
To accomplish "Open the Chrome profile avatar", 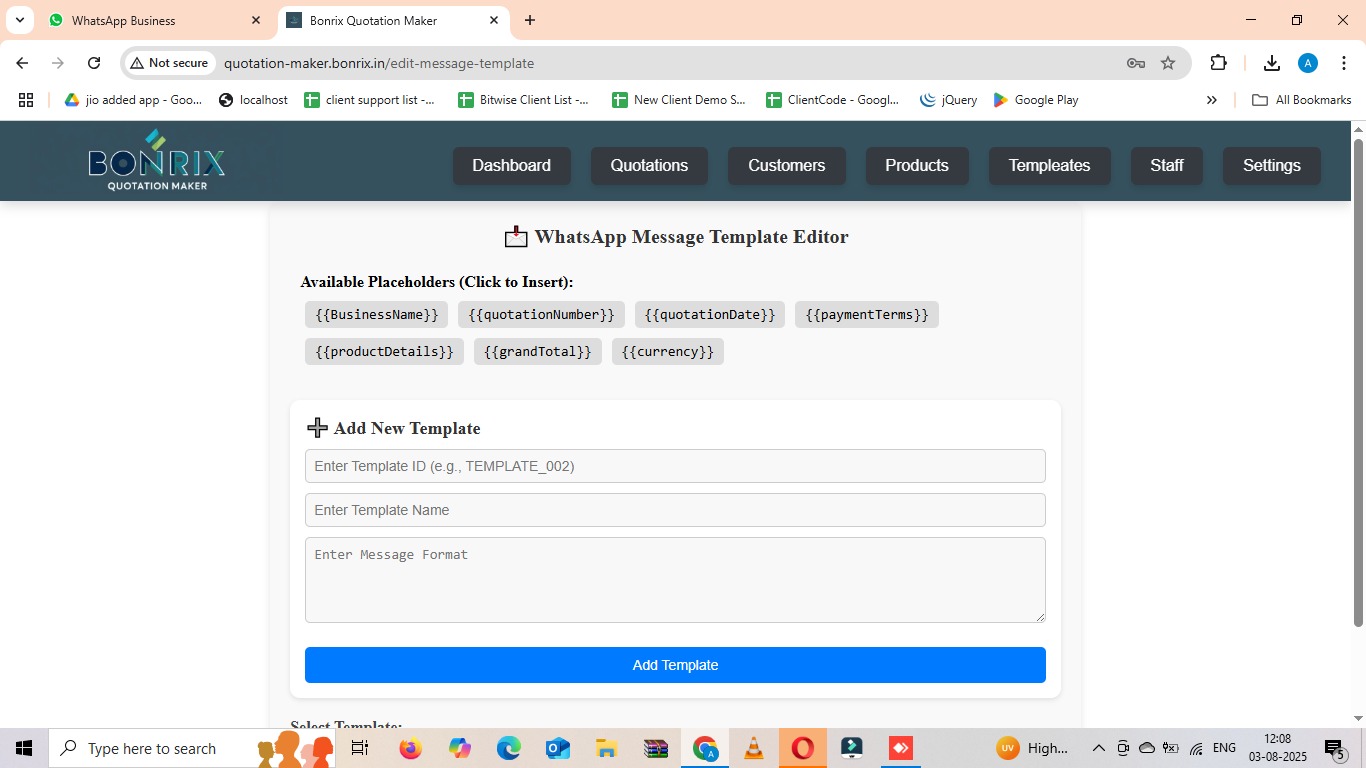I will tap(1307, 63).
